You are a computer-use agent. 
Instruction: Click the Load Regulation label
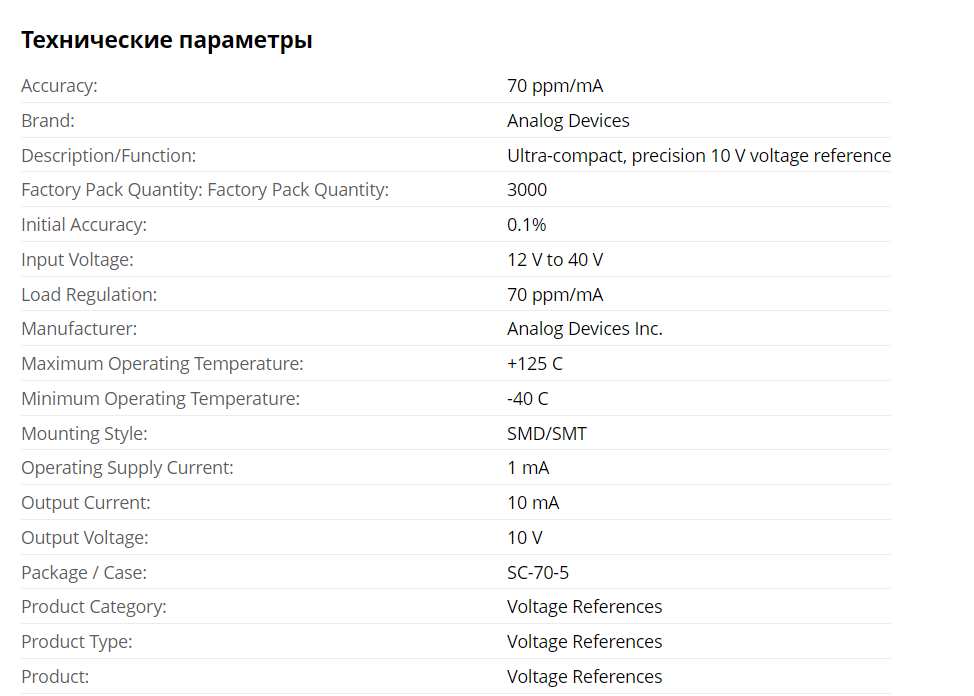click(x=89, y=295)
